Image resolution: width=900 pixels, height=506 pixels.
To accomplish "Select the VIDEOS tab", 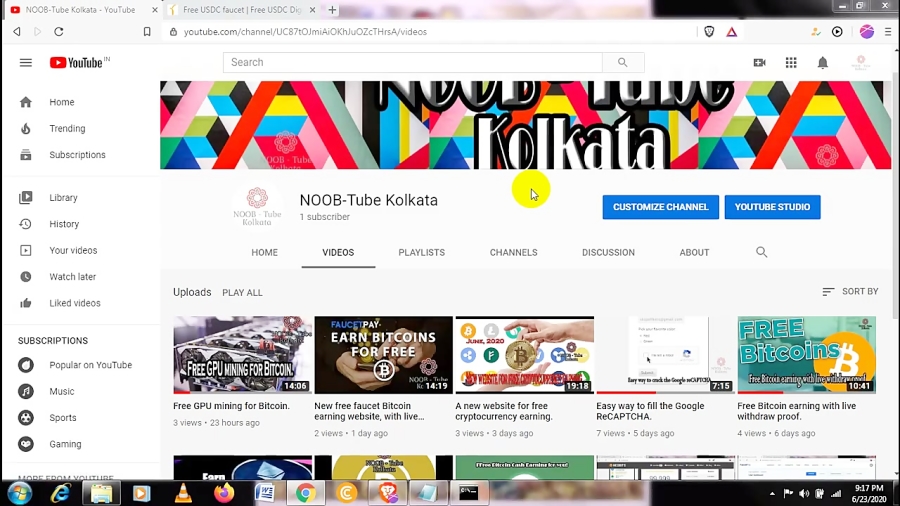I will pos(338,252).
